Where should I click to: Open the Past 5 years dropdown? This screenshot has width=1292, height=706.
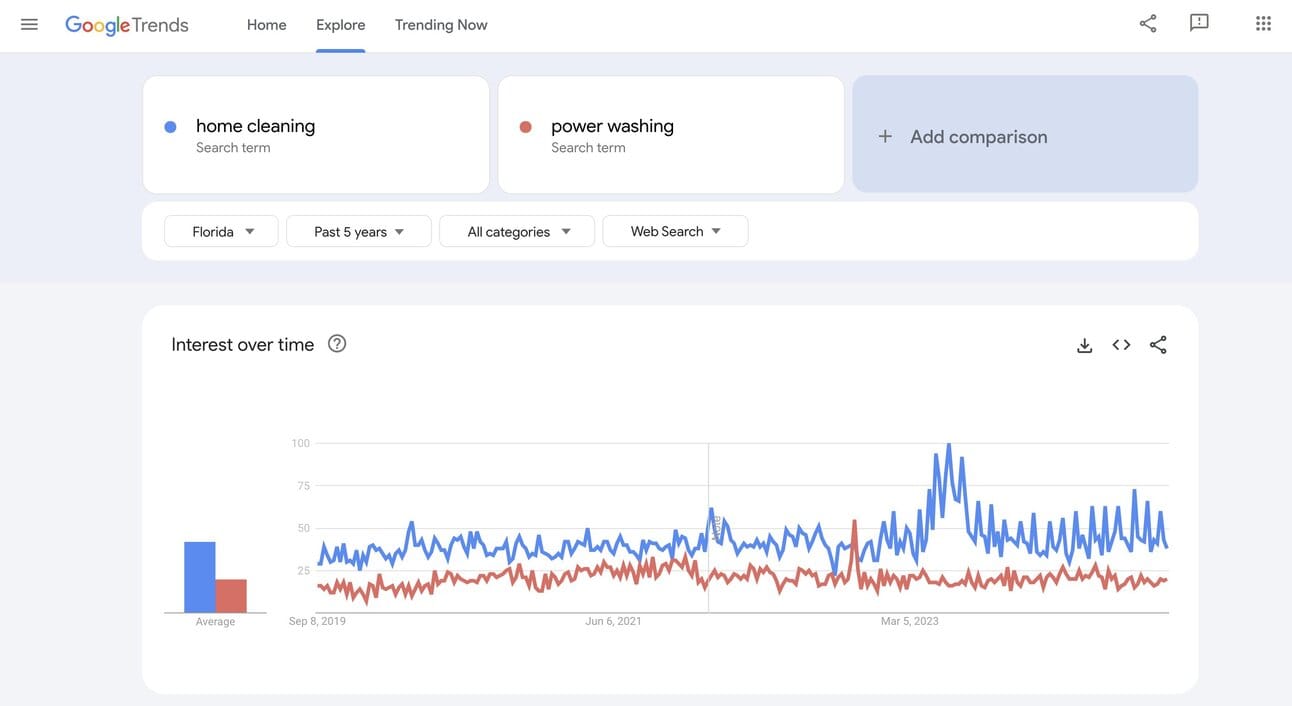(358, 231)
